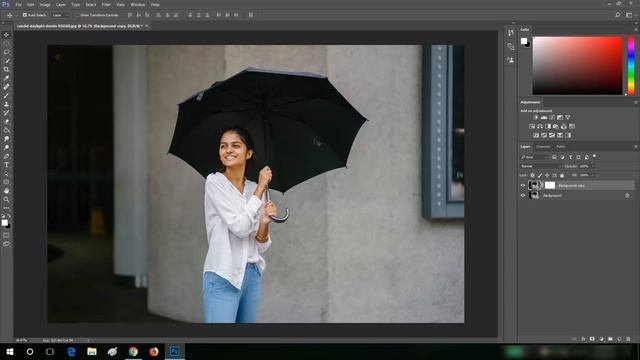
Task: Open the Color panel flyout menu
Action: (x=636, y=30)
